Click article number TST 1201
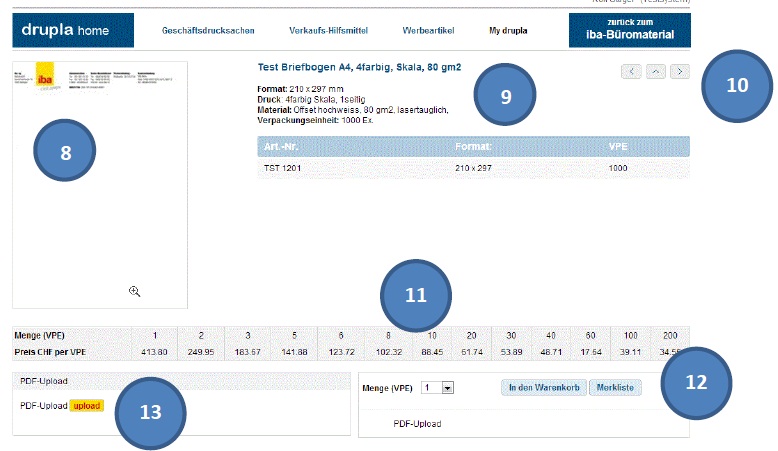Viewport: 778px width, 451px height. (282, 168)
